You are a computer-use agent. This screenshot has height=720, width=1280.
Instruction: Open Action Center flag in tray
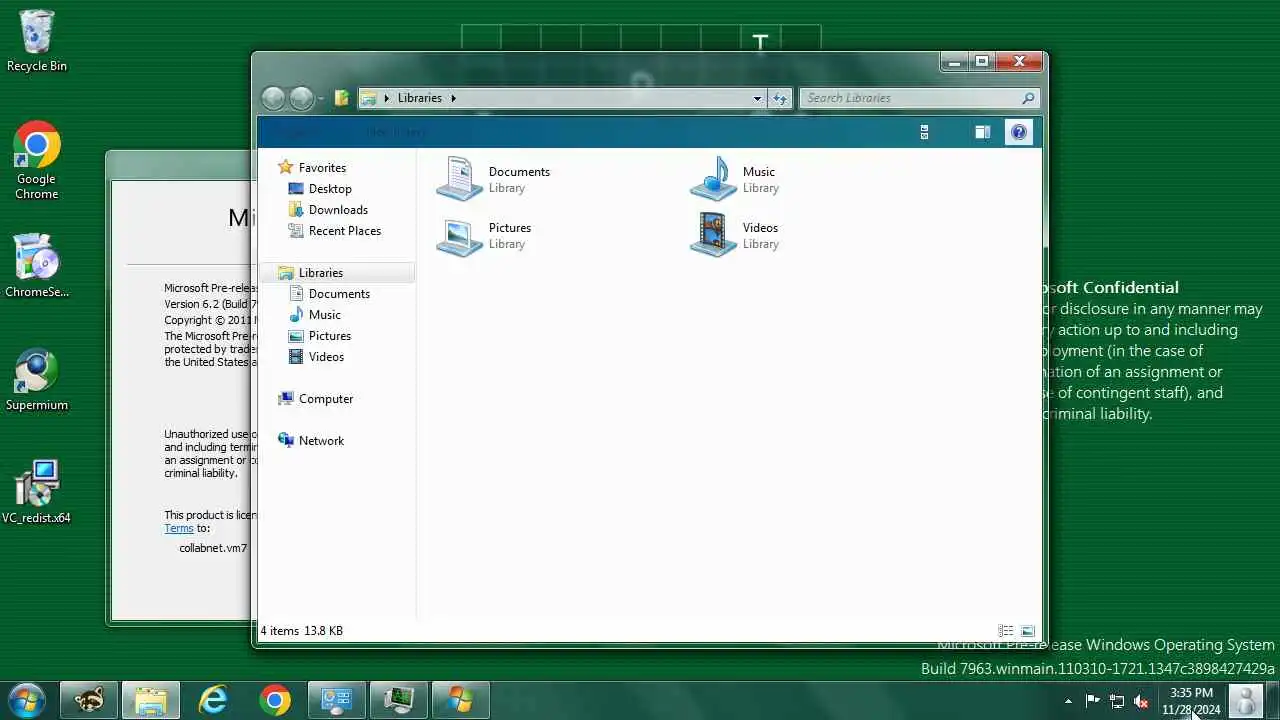point(1092,701)
